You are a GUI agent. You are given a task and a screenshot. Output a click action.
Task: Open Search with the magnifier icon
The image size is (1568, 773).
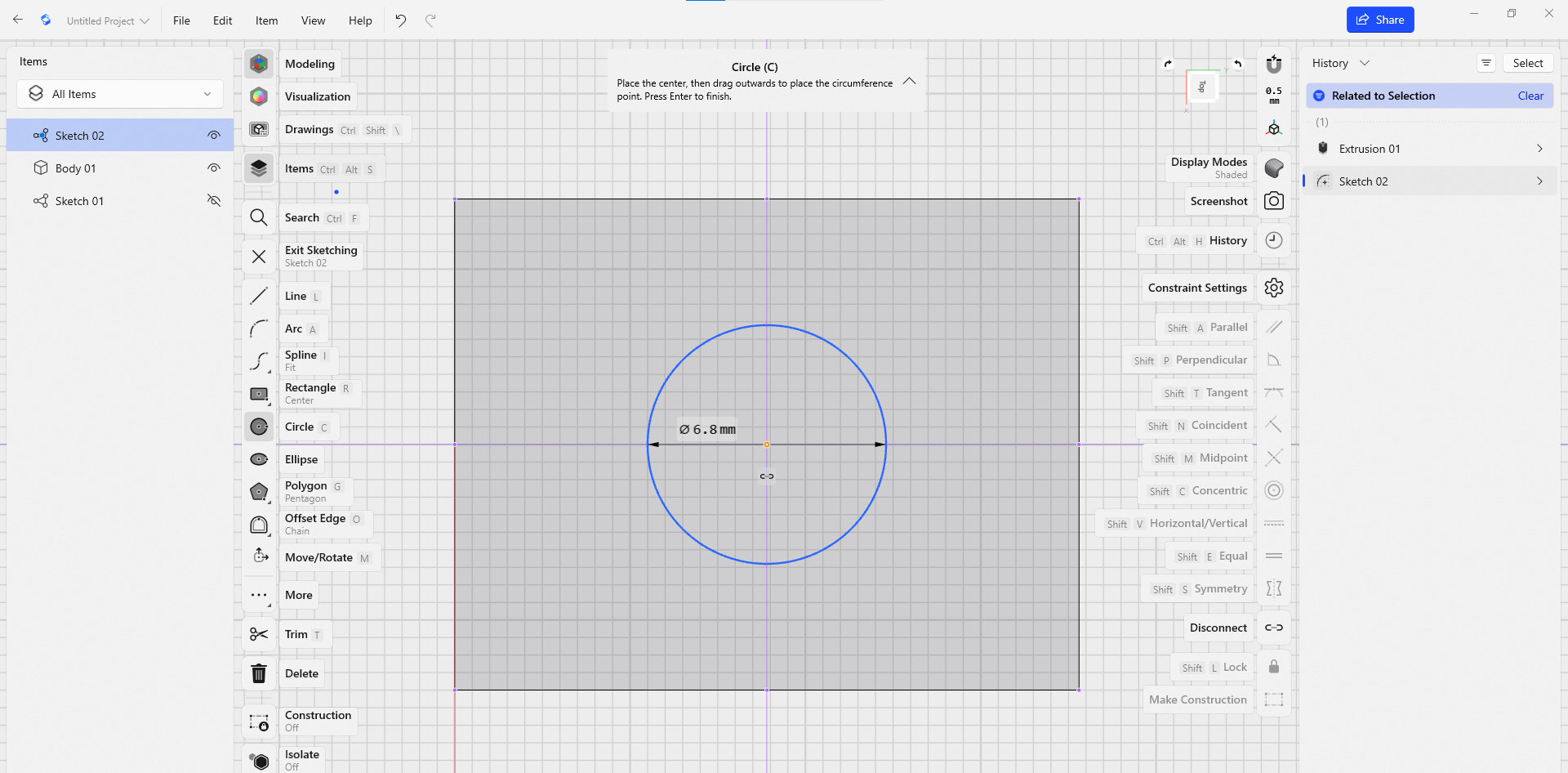pyautogui.click(x=259, y=217)
